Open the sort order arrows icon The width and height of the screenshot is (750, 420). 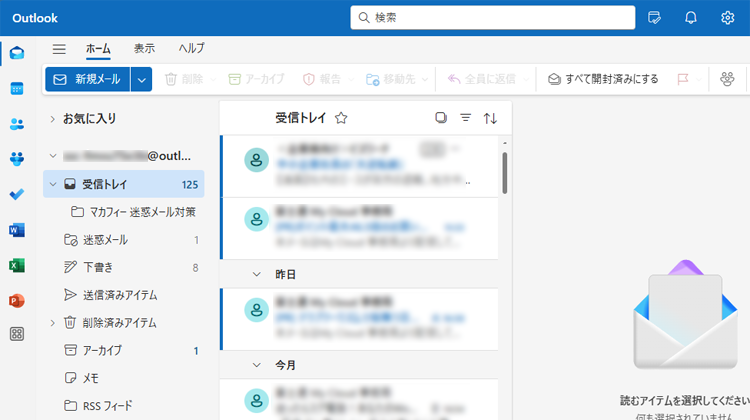tap(490, 118)
